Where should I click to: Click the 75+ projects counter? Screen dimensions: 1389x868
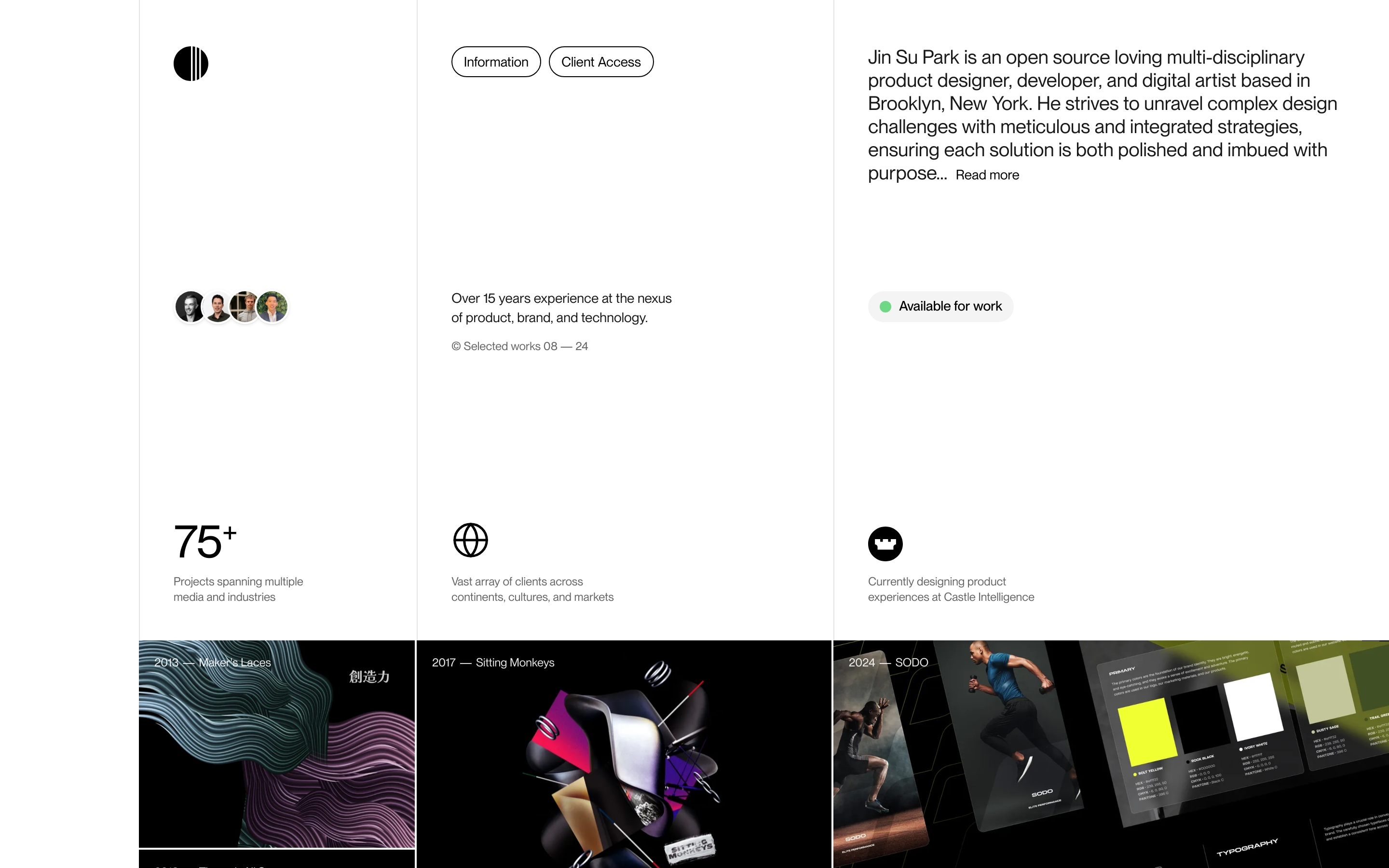(205, 542)
